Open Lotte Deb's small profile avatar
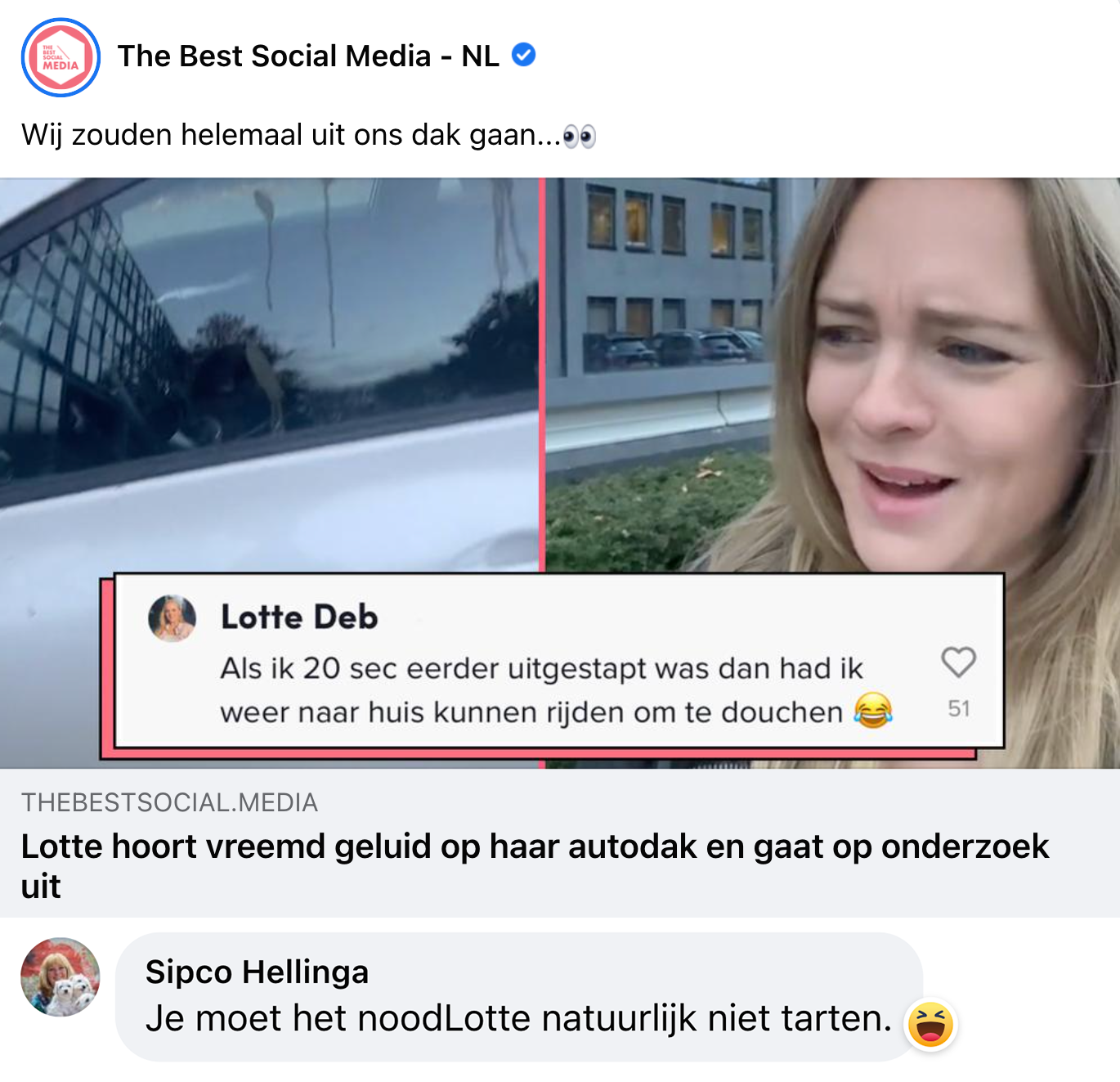Screen dimensions: 1120x1082 [172, 617]
